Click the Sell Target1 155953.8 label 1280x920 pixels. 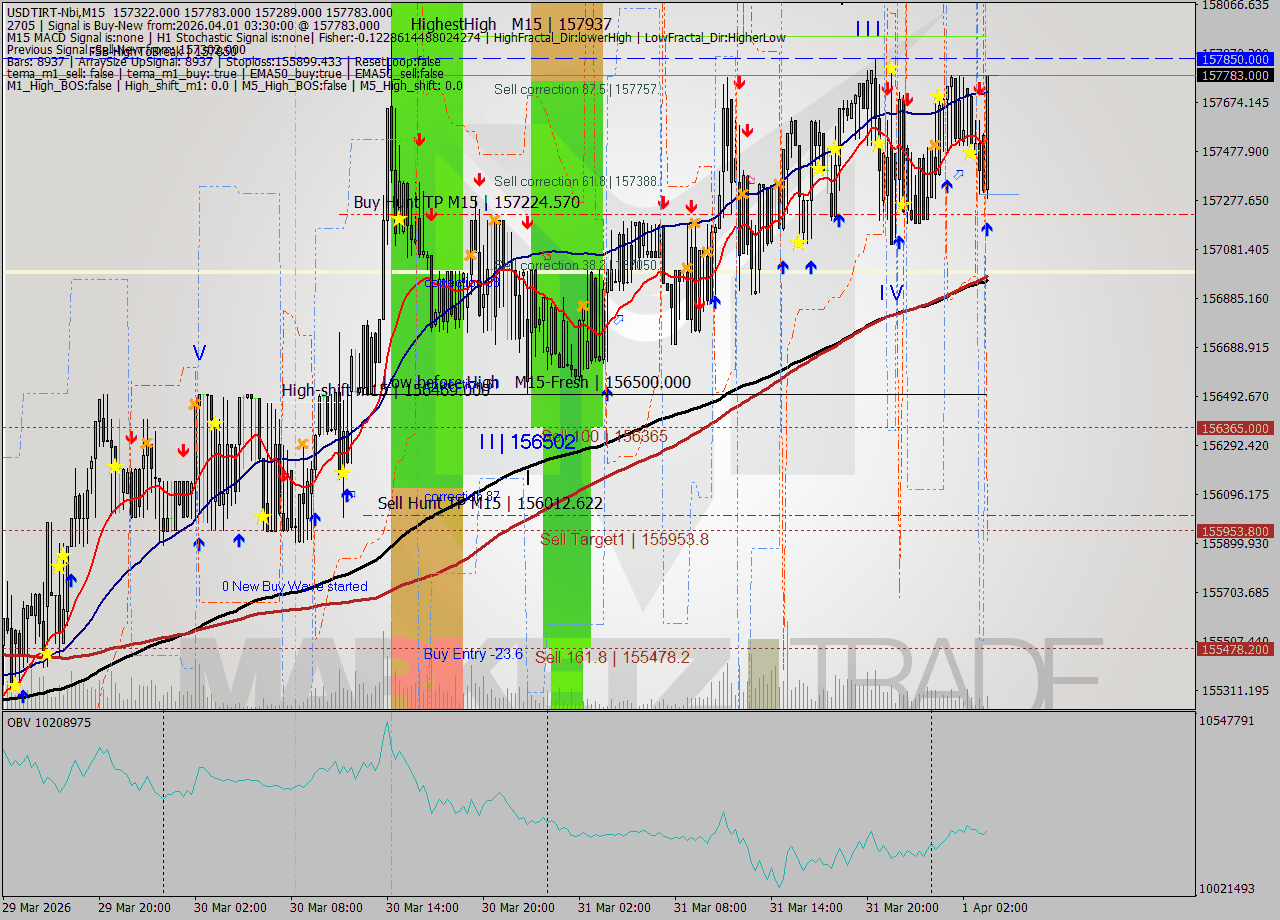click(623, 539)
